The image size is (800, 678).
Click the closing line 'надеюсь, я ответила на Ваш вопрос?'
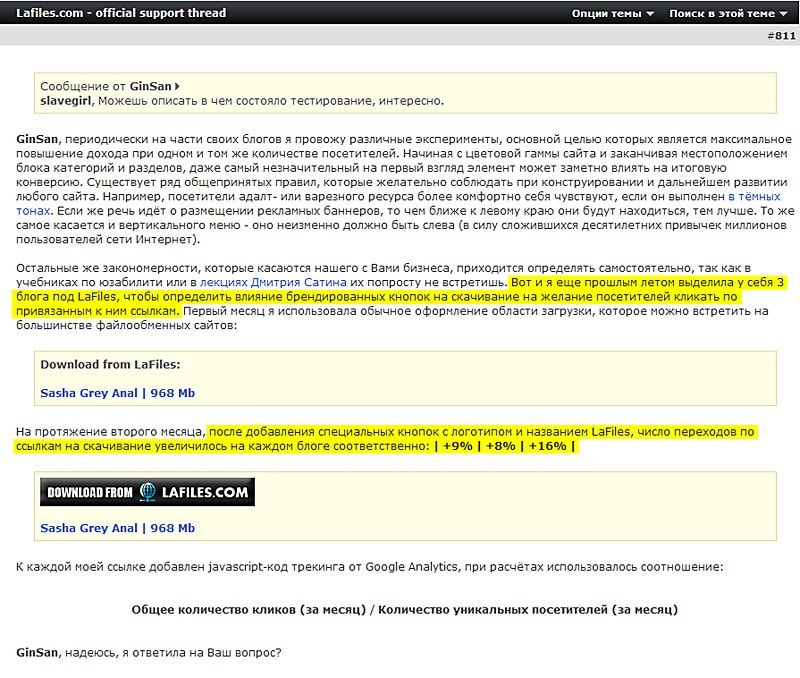coord(173,652)
